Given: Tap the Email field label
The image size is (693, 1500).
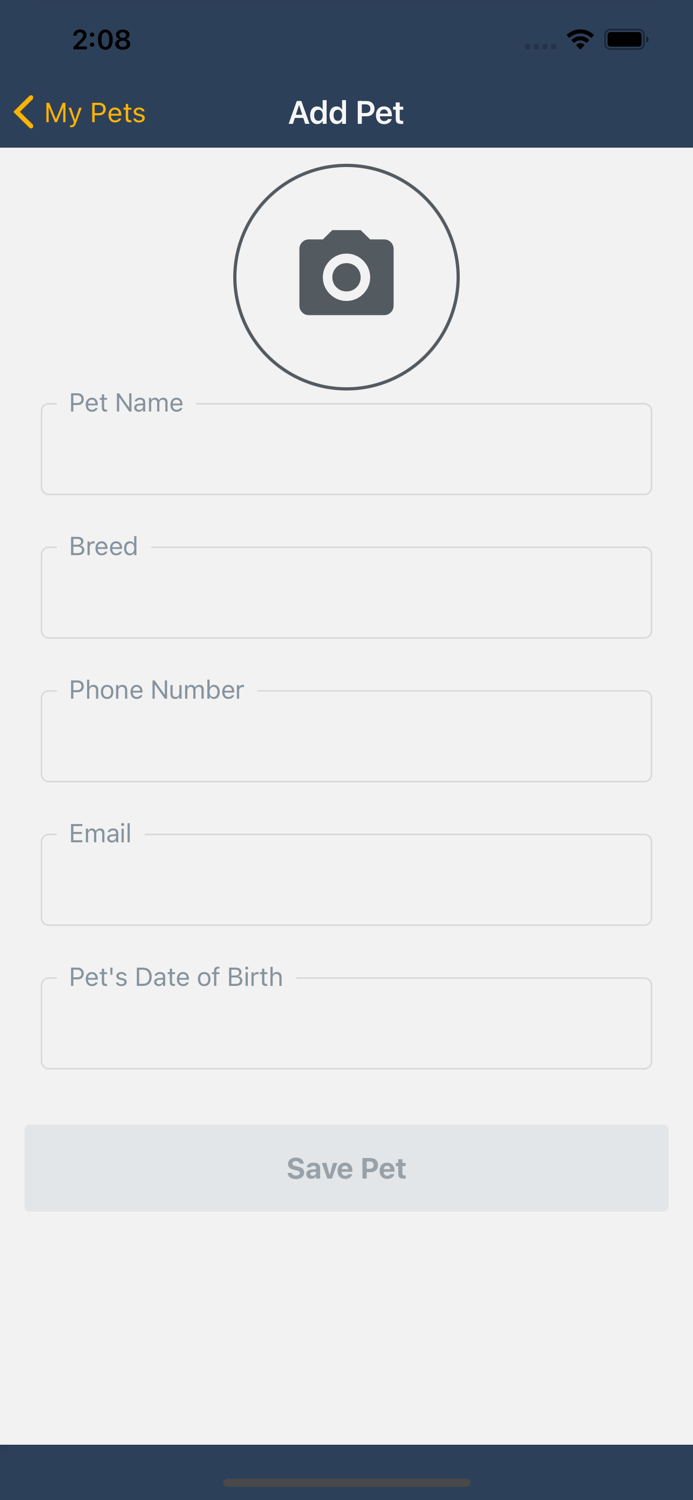Looking at the screenshot, I should pos(100,833).
